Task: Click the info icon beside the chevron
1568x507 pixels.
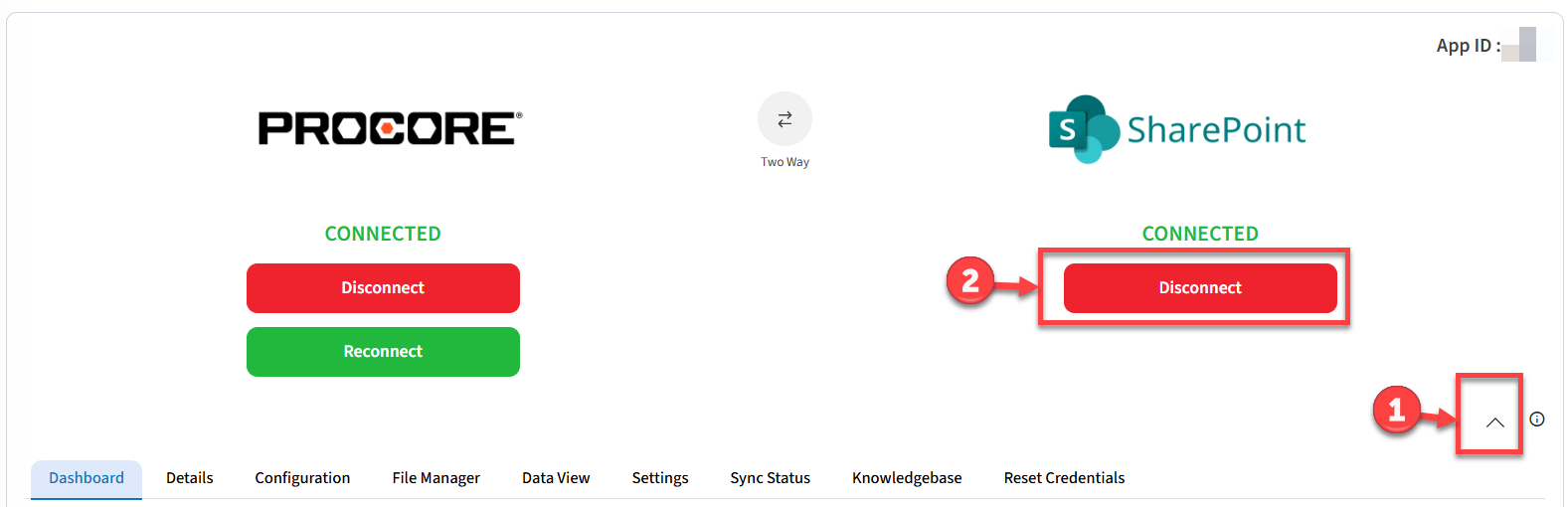Action: pyautogui.click(x=1537, y=420)
